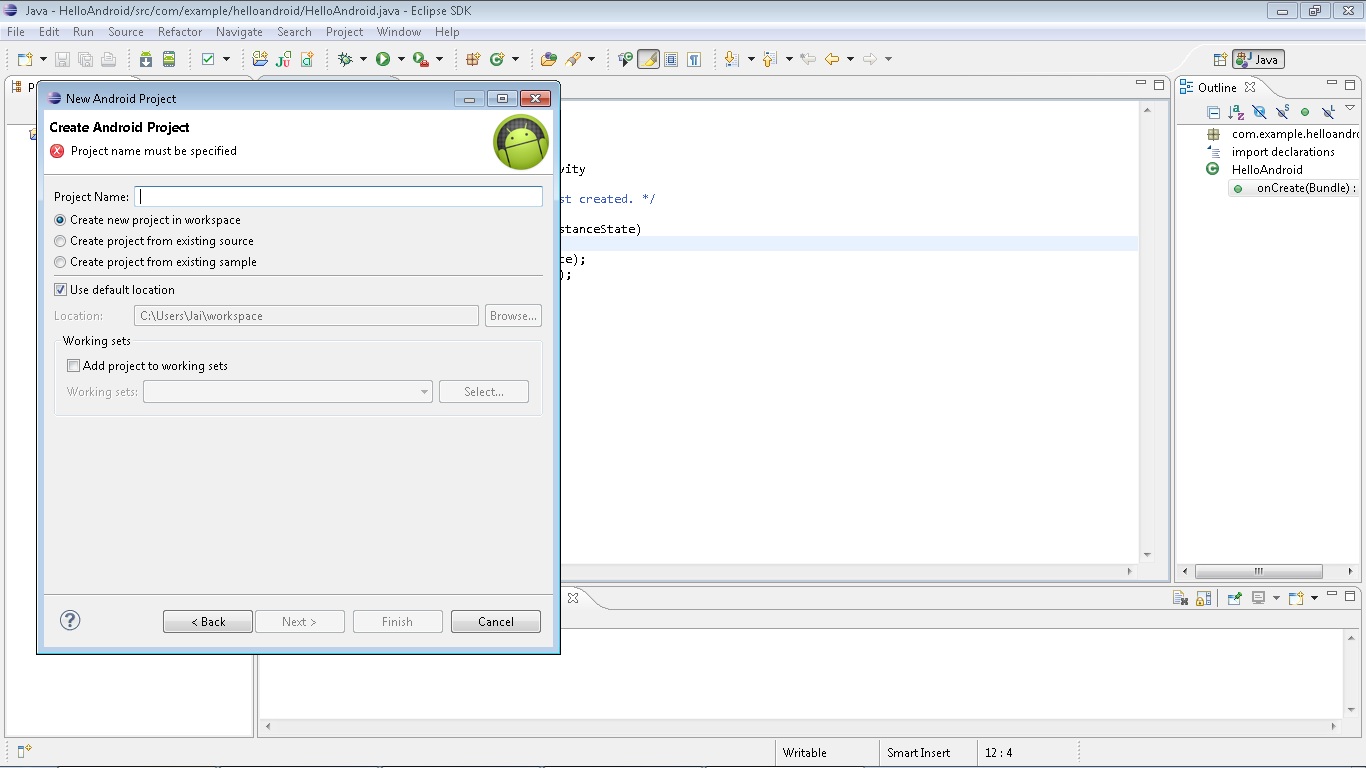This screenshot has height=768, width=1366.
Task: Click the Debug bug icon in toolbar
Action: point(345,59)
